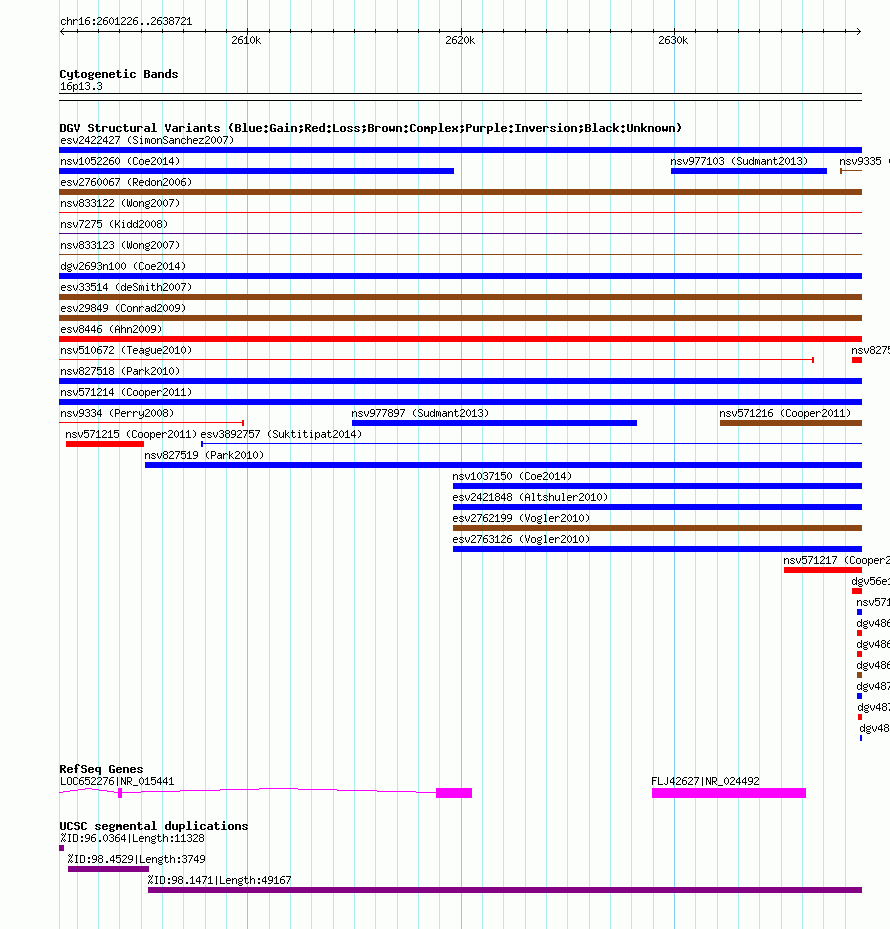Click the right arrow on the ruler
This screenshot has width=890, height=929.
[x=858, y=31]
